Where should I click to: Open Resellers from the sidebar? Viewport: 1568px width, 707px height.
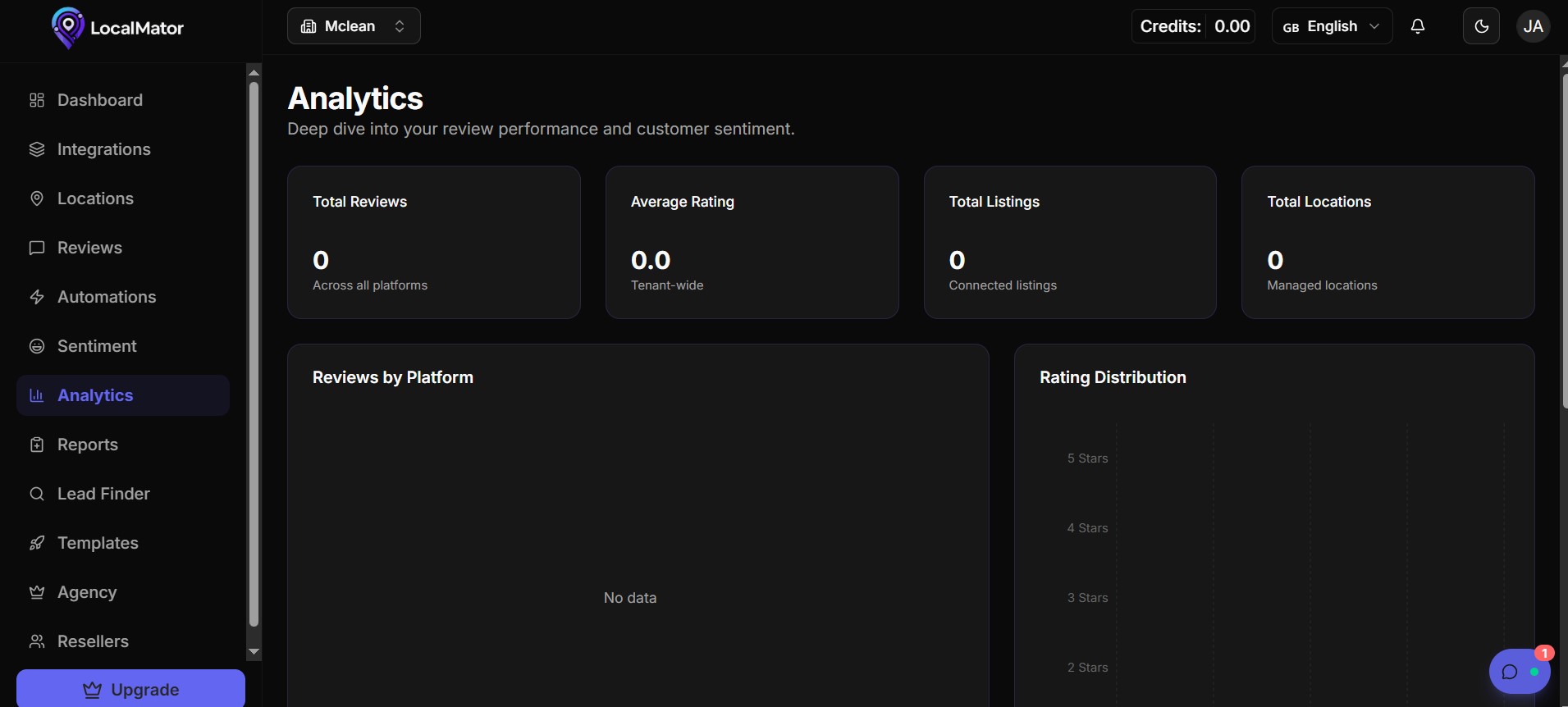coord(123,641)
